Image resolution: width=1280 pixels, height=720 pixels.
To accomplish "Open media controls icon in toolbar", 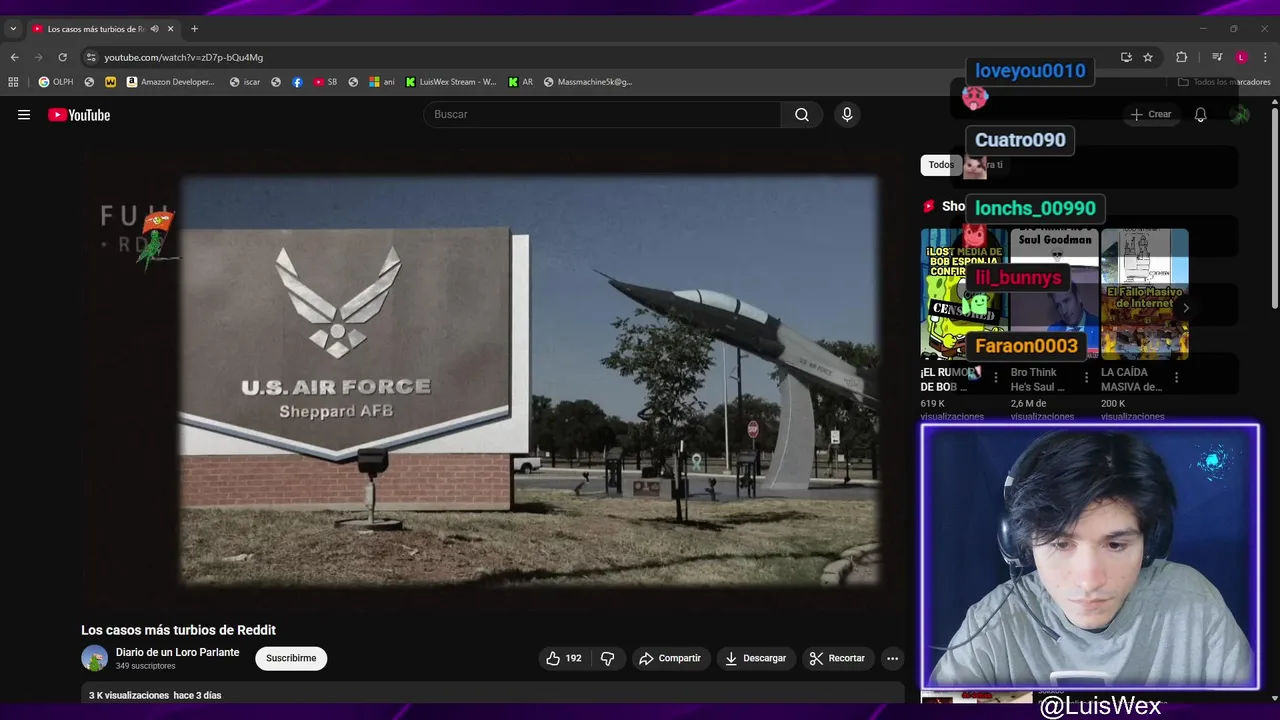I will tap(1217, 57).
